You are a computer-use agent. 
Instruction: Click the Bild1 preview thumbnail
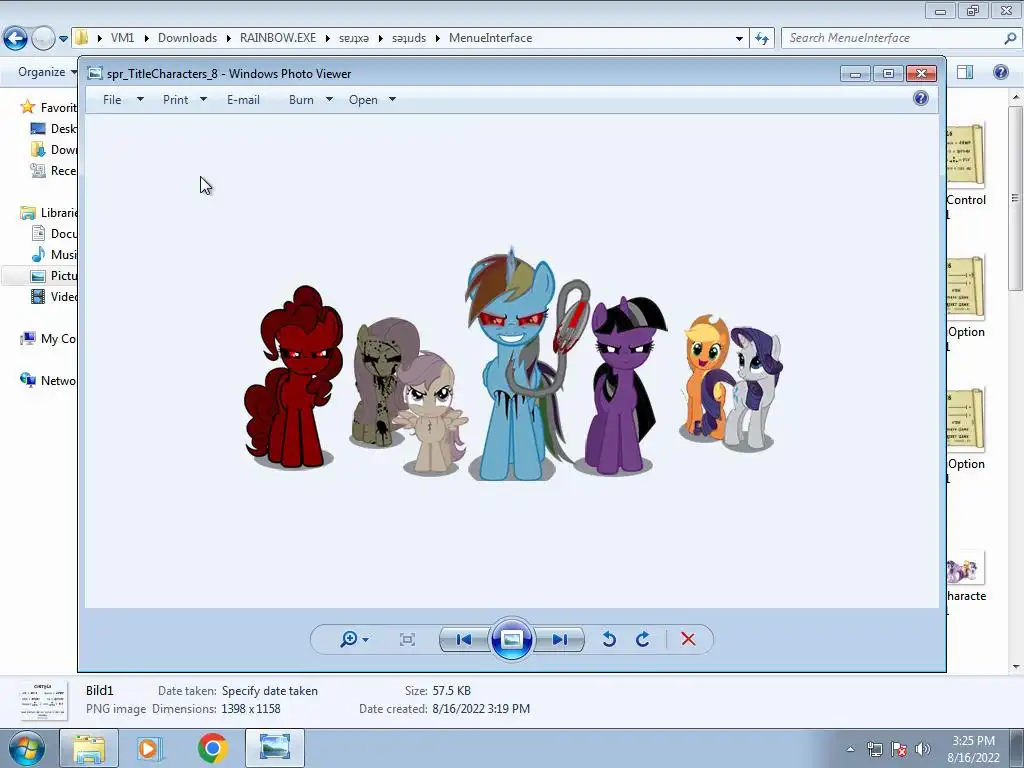tap(42, 700)
